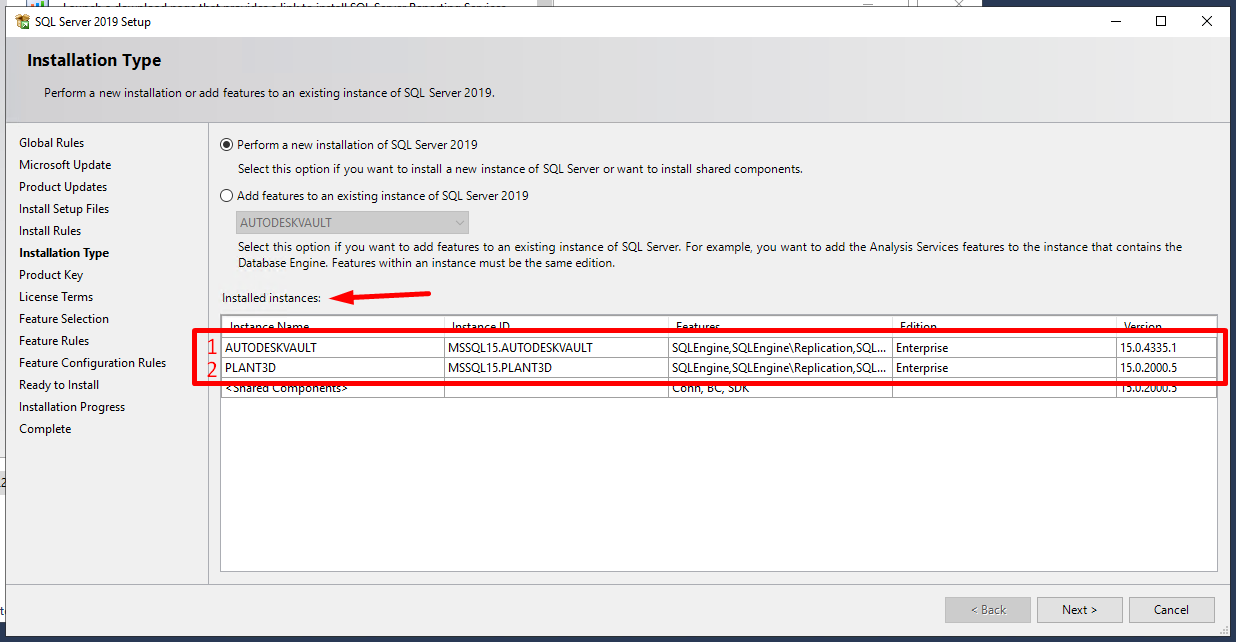
Task: Open the Product Key step
Action: click(50, 274)
